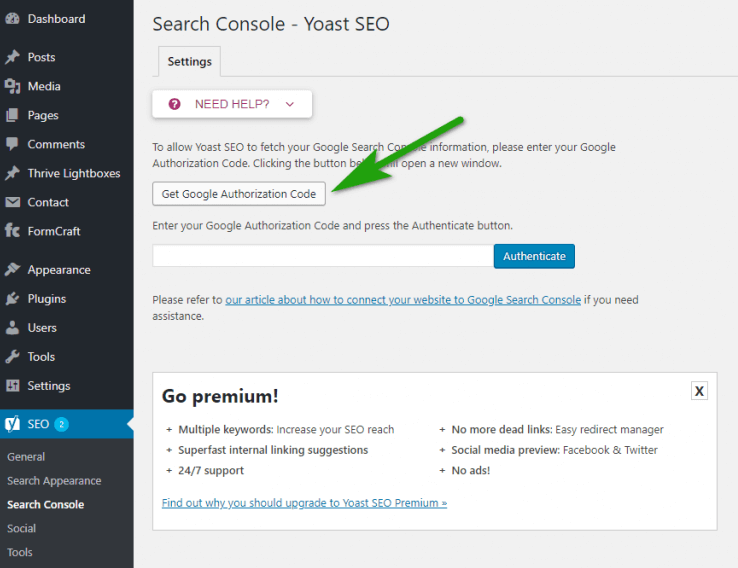This screenshot has width=738, height=568.
Task: Open the upgrade to Yoast SEO Premium link
Action: point(304,503)
